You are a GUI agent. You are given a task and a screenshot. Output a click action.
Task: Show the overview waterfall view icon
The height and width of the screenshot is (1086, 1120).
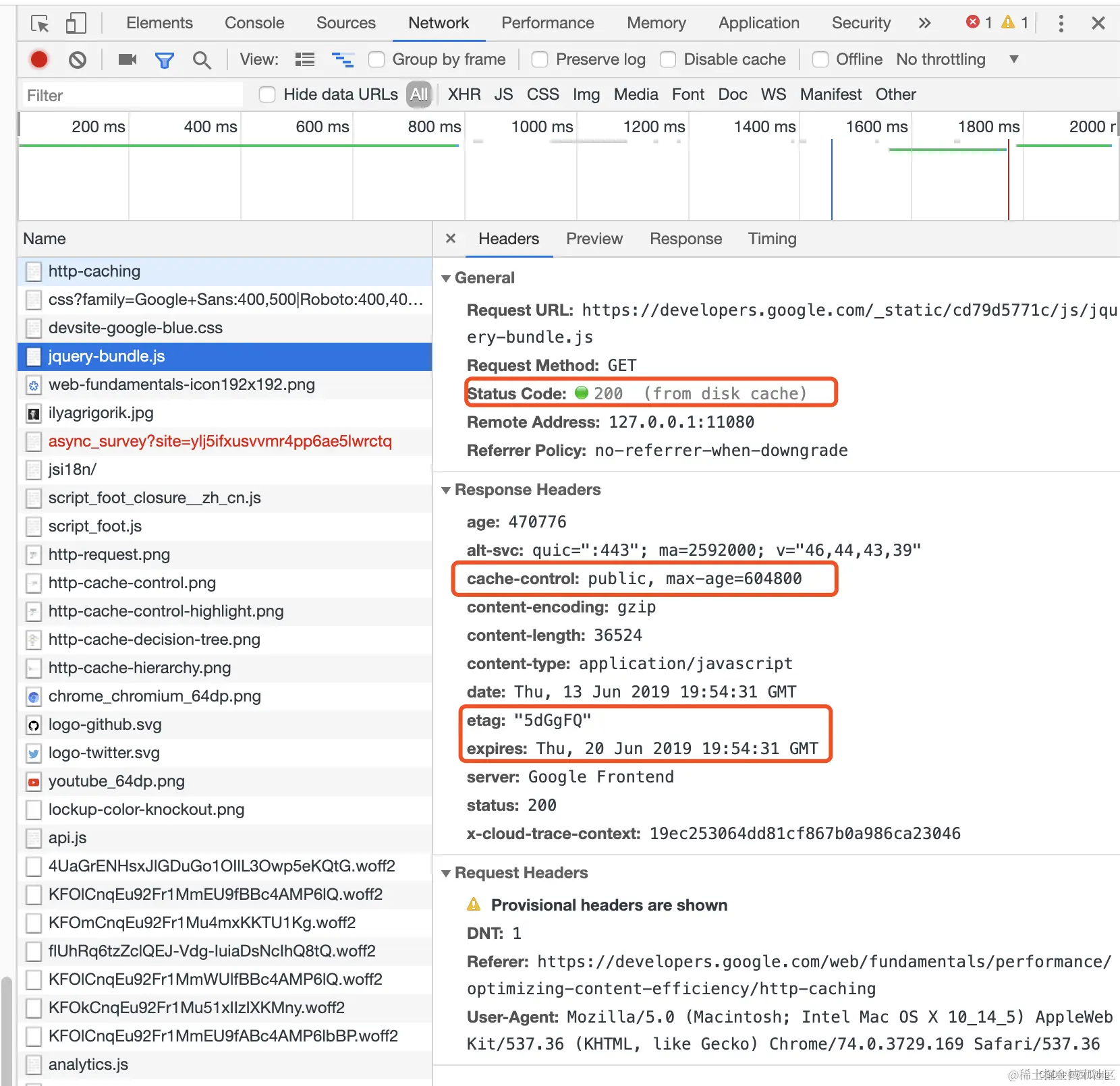(x=343, y=60)
